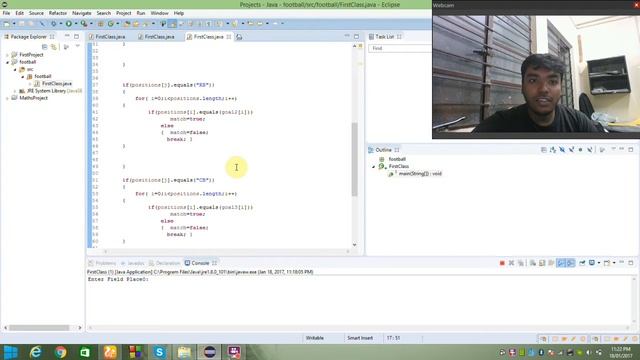This screenshot has width=640, height=360.
Task: Toggle Hide Non-Public Members in Outline
Action: point(580,150)
